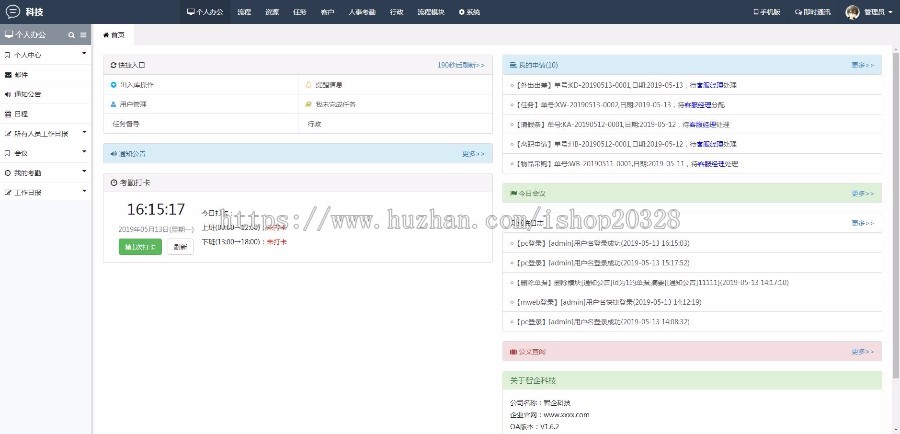Image resolution: width=900 pixels, height=434 pixels.
Task: Click 更多>> in the red panel header
Action: [863, 351]
